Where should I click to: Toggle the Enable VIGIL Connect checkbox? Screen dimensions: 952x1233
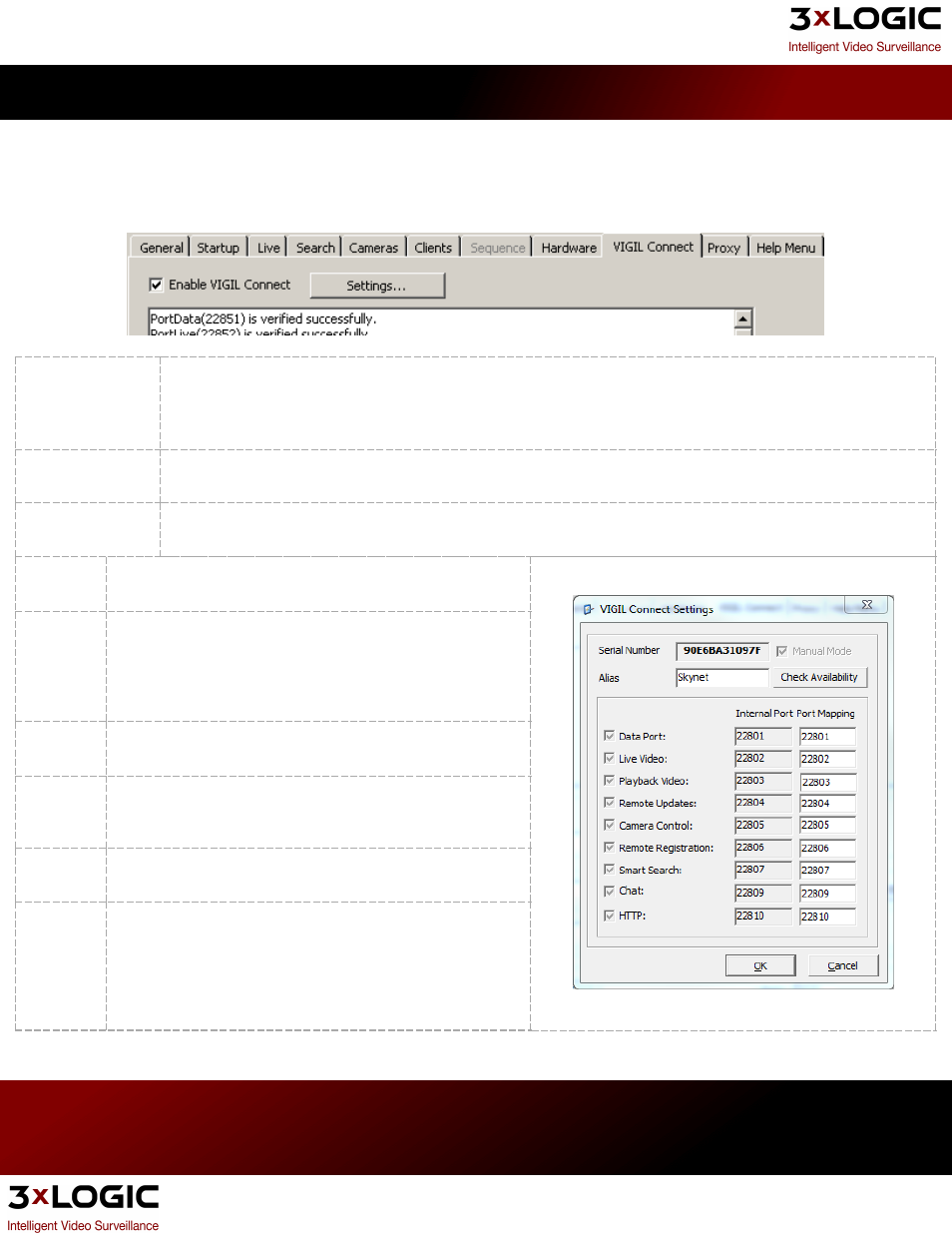[156, 285]
